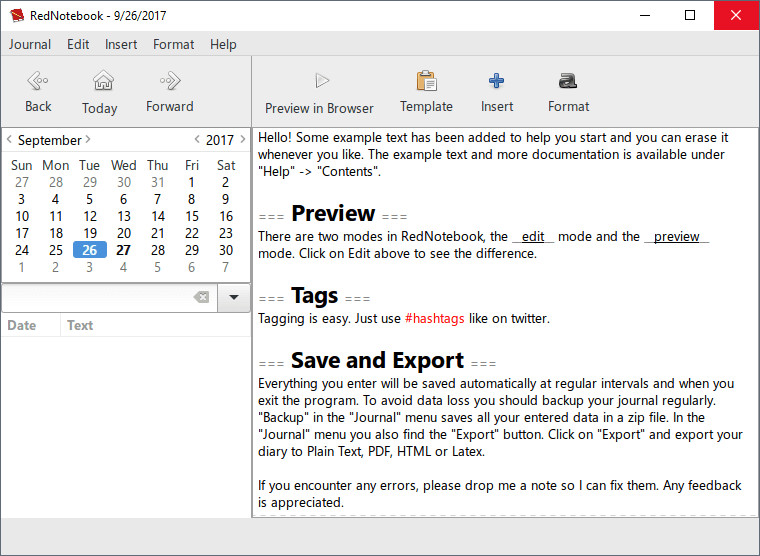Expand the search box dropdown arrow

234,297
